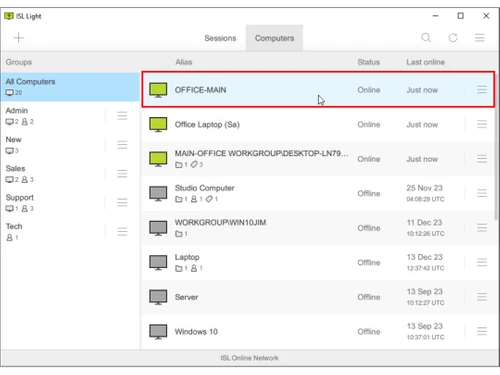The image size is (500, 375).
Task: Click the folder icon in Laptop row
Action: [179, 268]
